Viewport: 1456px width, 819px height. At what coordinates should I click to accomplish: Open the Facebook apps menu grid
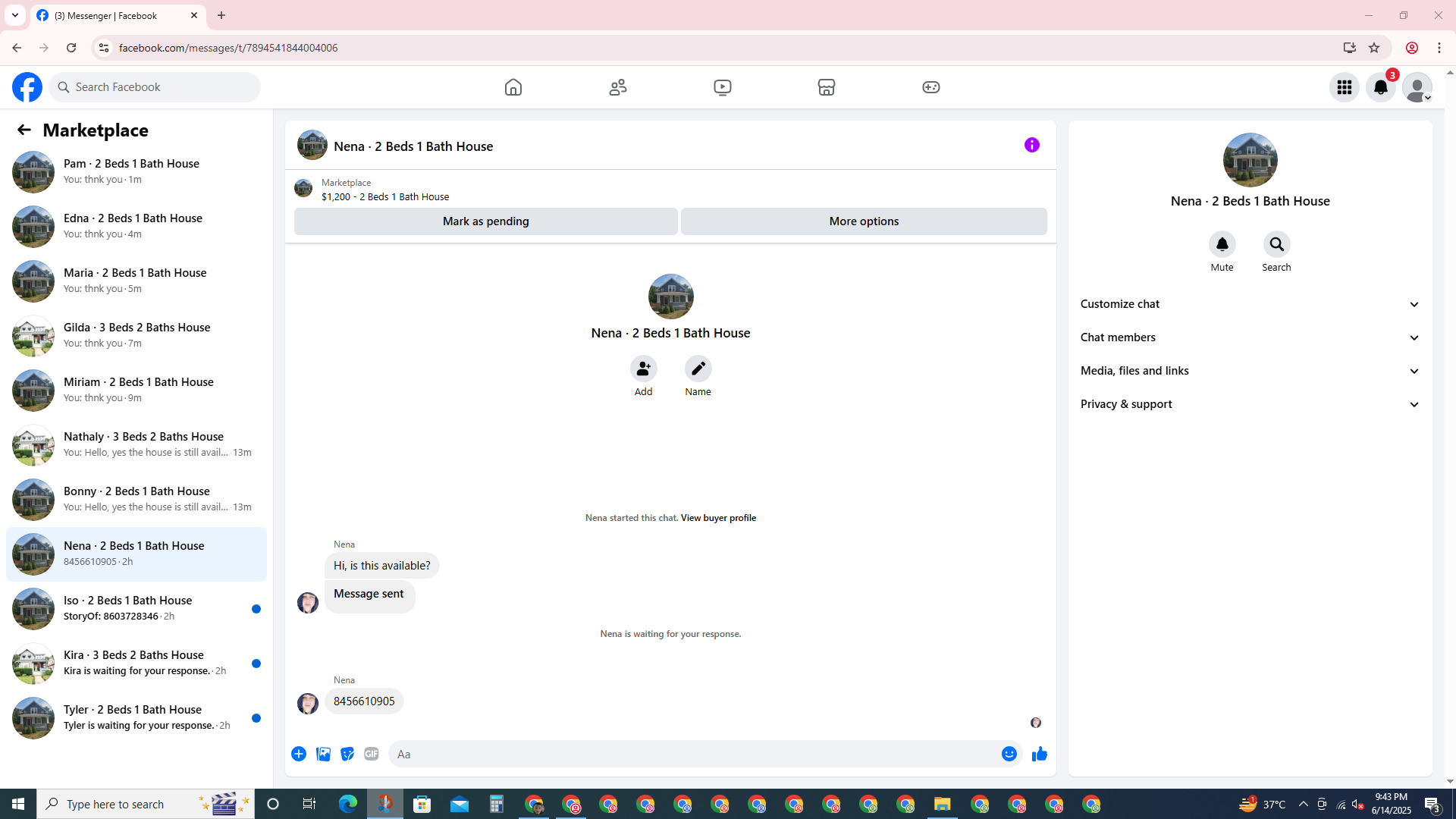tap(1345, 87)
